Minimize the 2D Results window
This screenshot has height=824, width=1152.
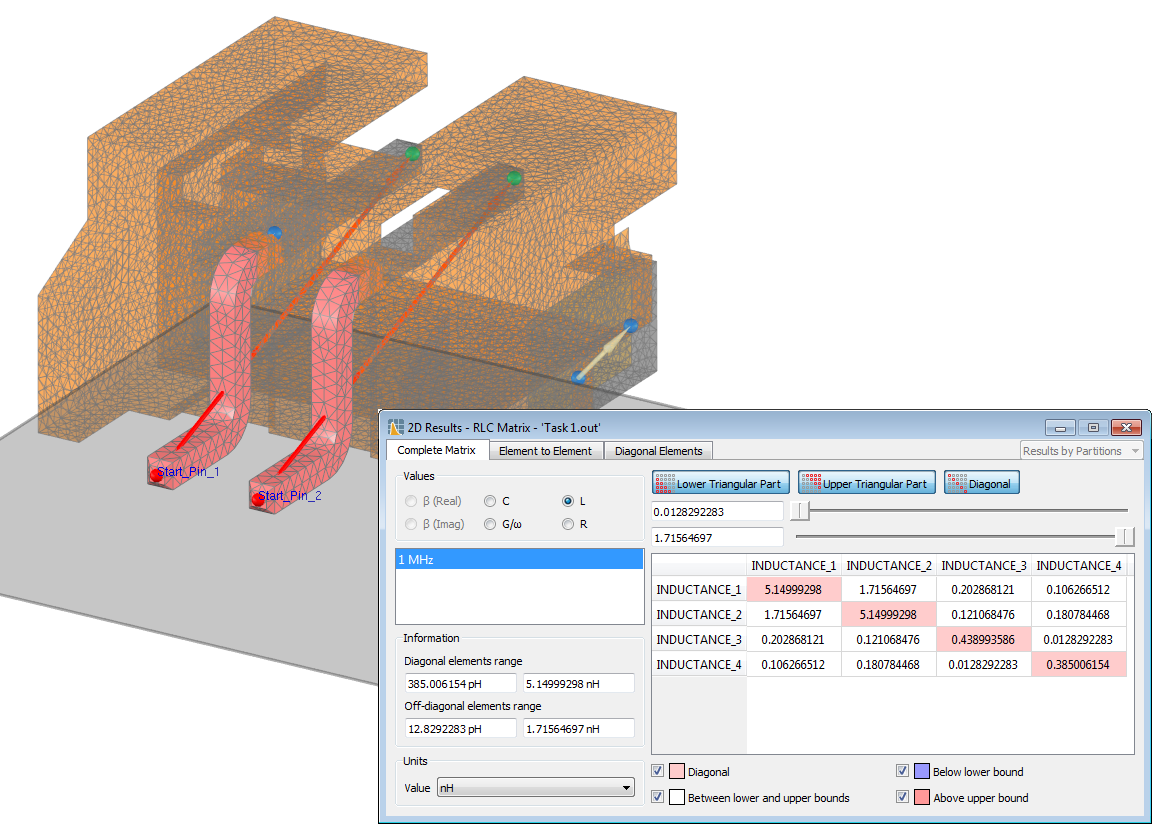[x=1061, y=428]
